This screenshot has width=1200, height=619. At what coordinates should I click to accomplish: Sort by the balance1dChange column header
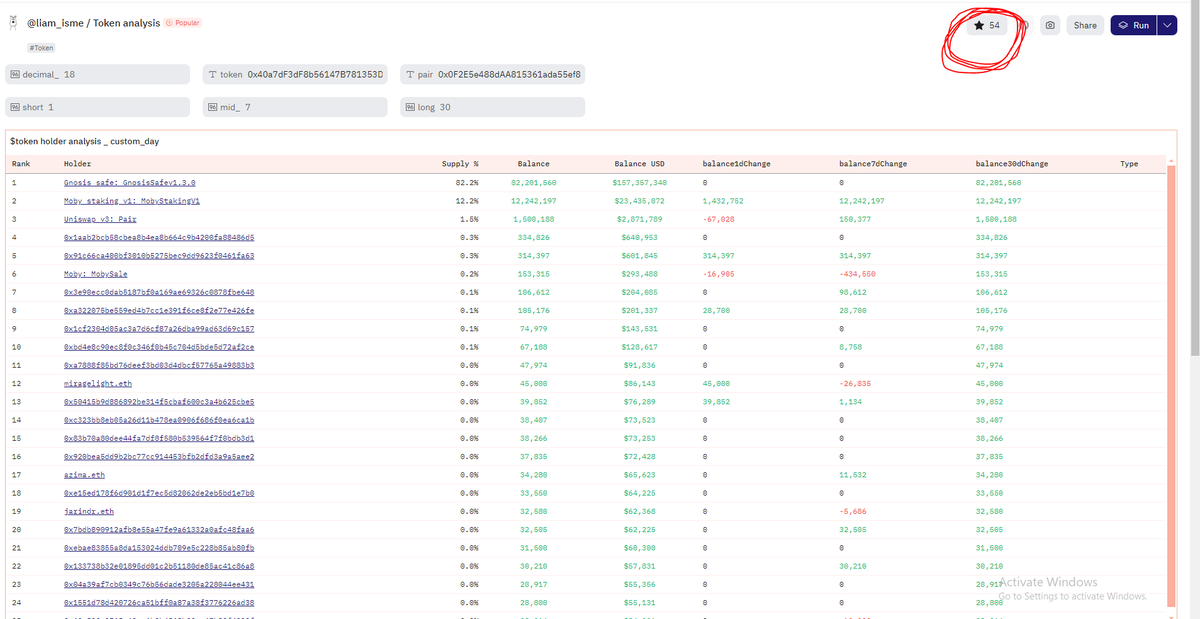pos(737,163)
